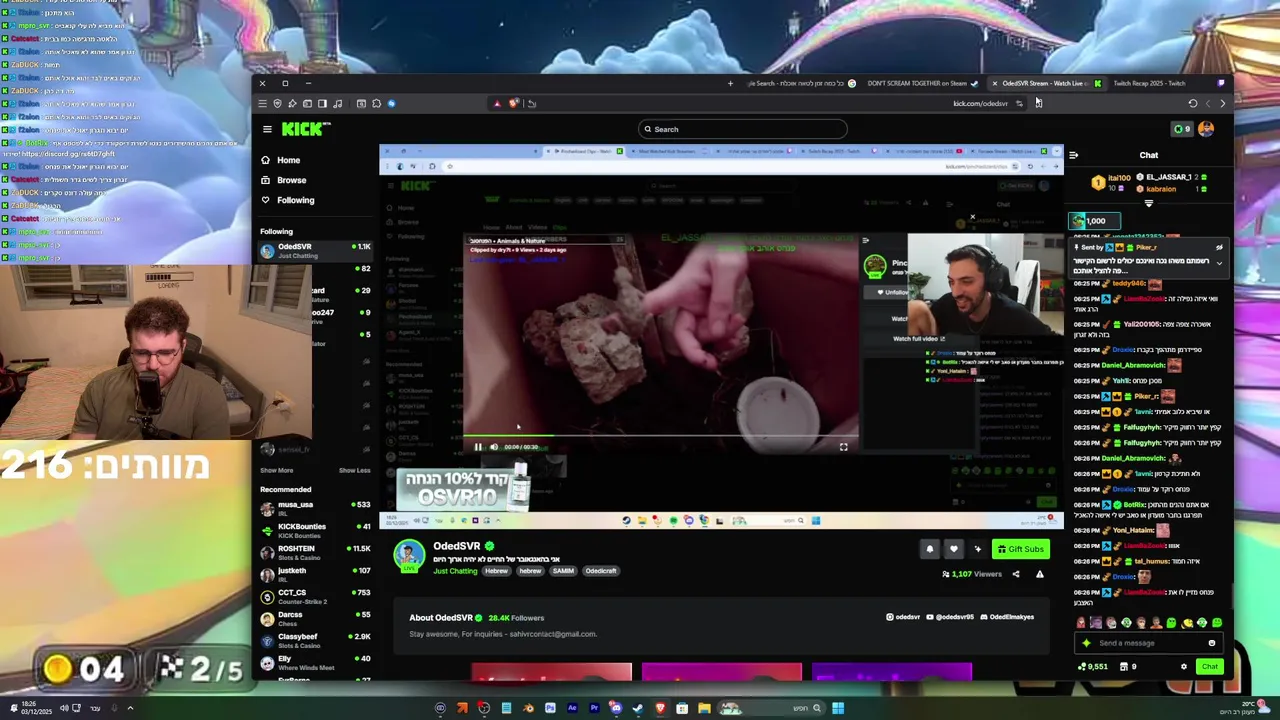This screenshot has width=1280, height=720.
Task: Open the Kick hamburger sidebar menu
Action: pos(267,129)
